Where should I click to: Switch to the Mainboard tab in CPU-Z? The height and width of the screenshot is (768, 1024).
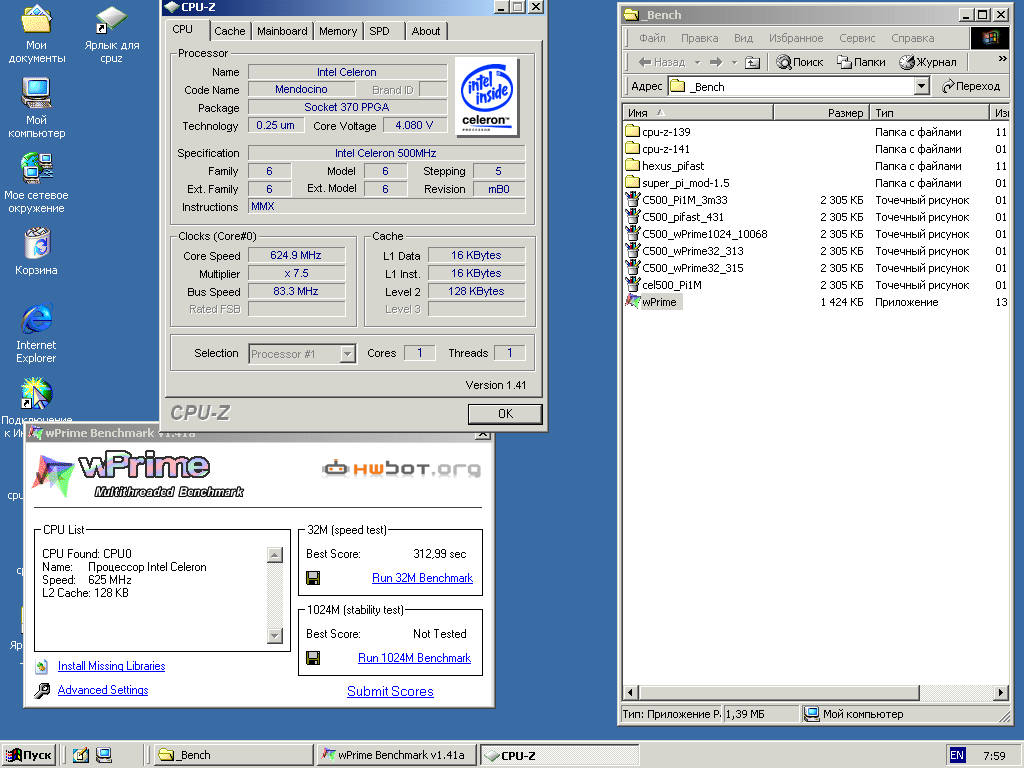[282, 31]
